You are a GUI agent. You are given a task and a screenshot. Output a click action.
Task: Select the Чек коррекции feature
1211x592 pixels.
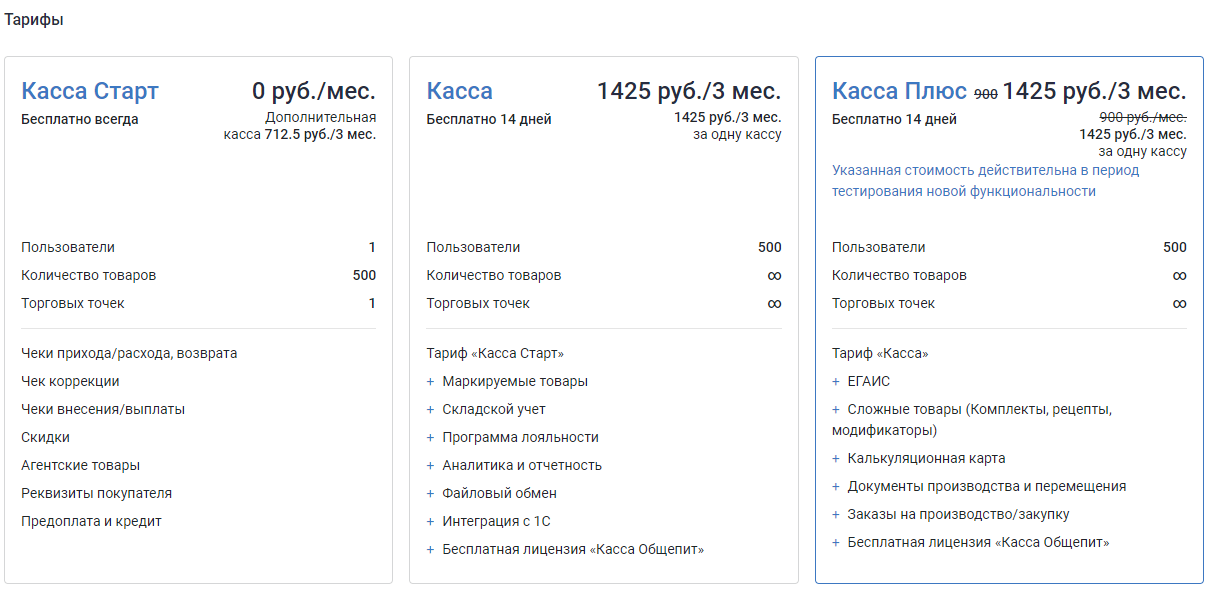tap(70, 381)
